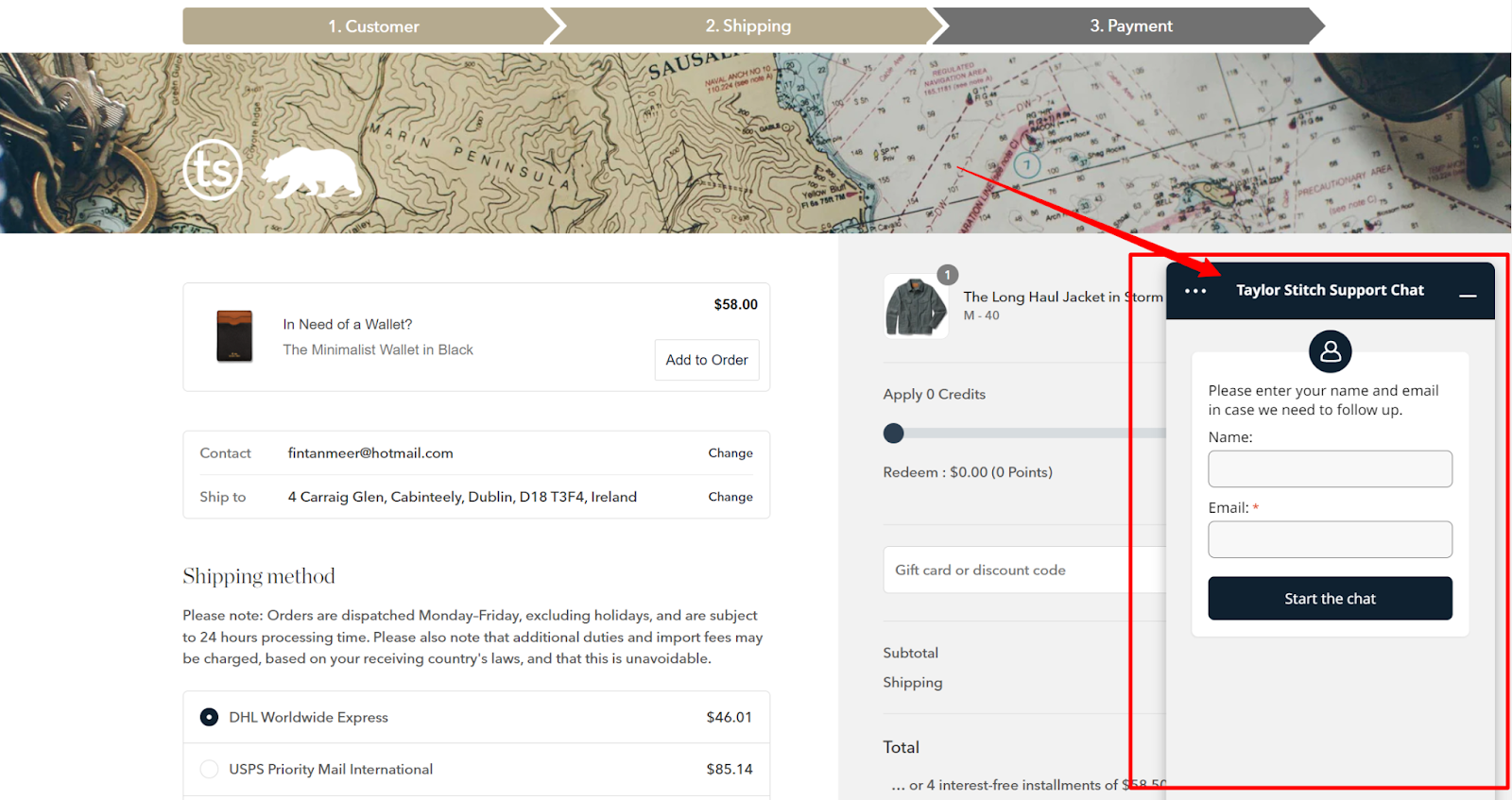Select DHL Worldwide Express shipping
The image size is (1512, 800).
tap(209, 717)
